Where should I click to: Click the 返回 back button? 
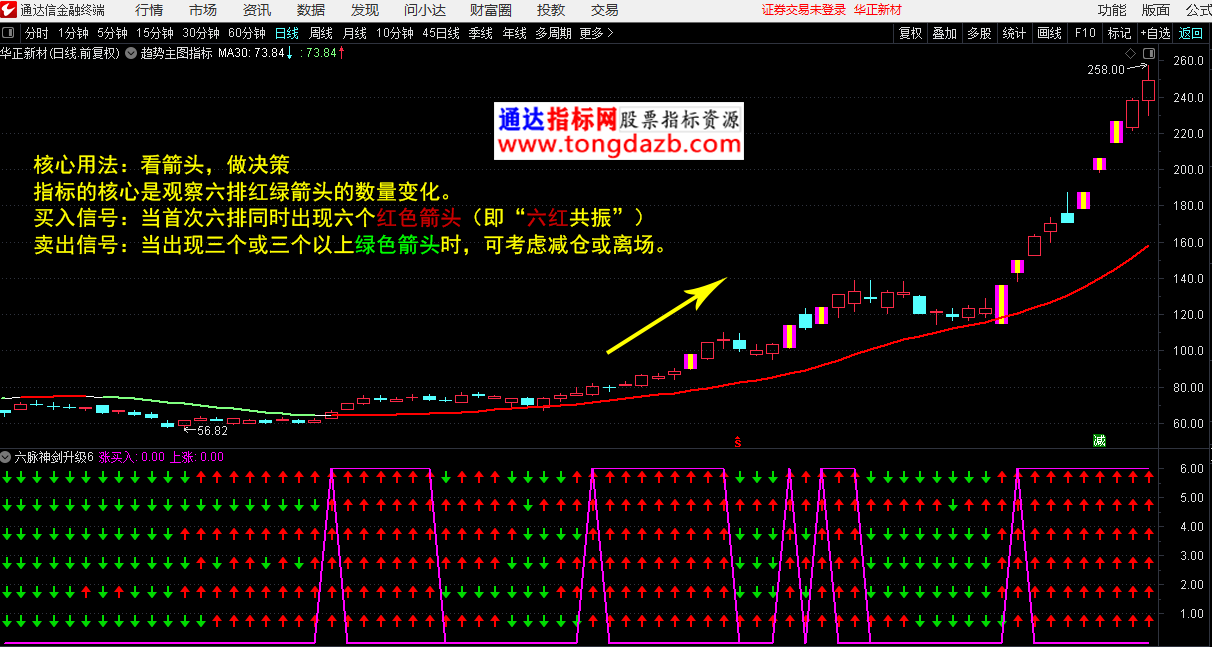[1191, 33]
